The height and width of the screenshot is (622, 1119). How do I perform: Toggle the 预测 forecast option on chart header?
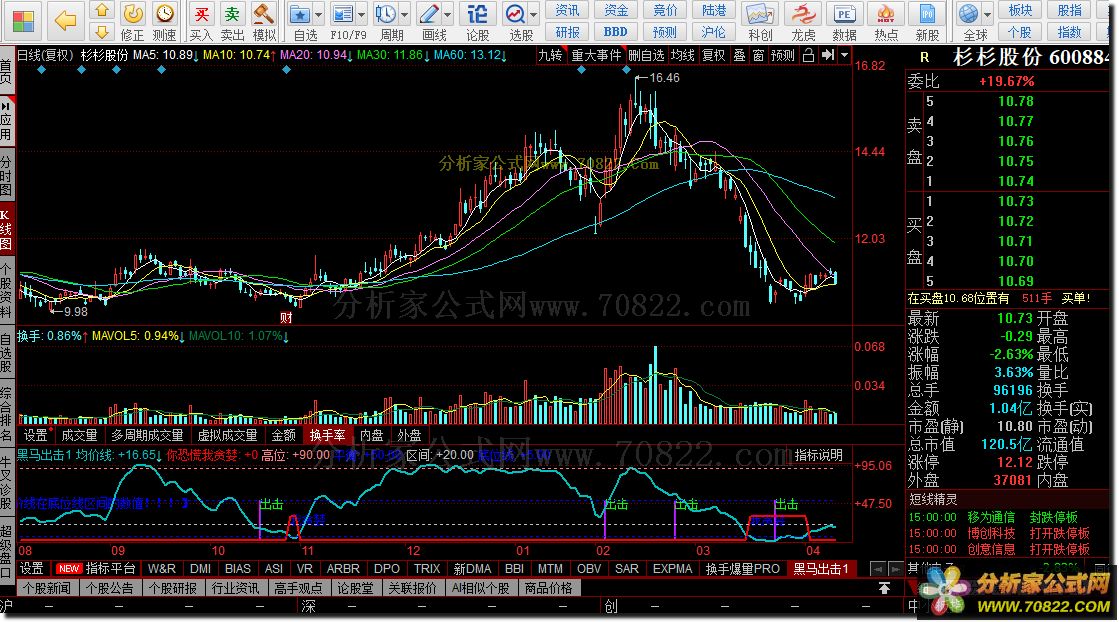click(x=783, y=55)
